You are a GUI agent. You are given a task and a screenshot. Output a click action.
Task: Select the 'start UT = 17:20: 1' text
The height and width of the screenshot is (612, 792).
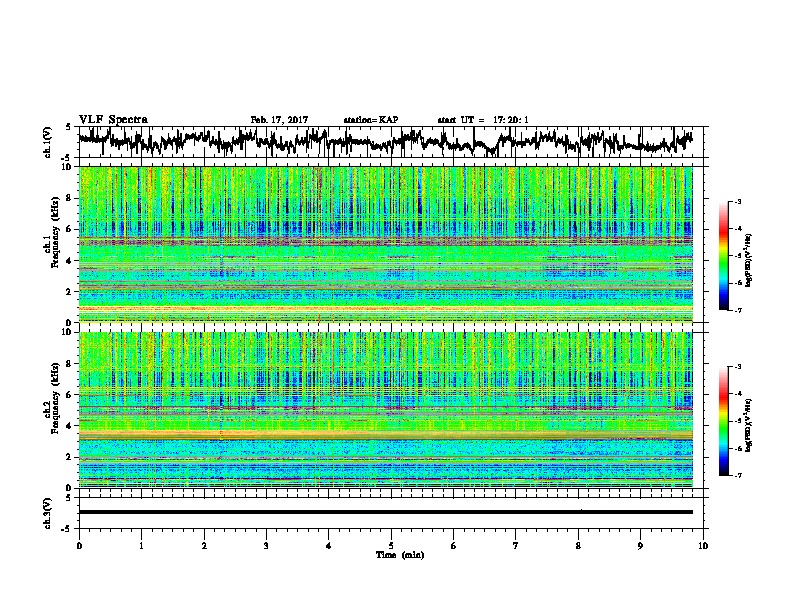click(x=483, y=120)
